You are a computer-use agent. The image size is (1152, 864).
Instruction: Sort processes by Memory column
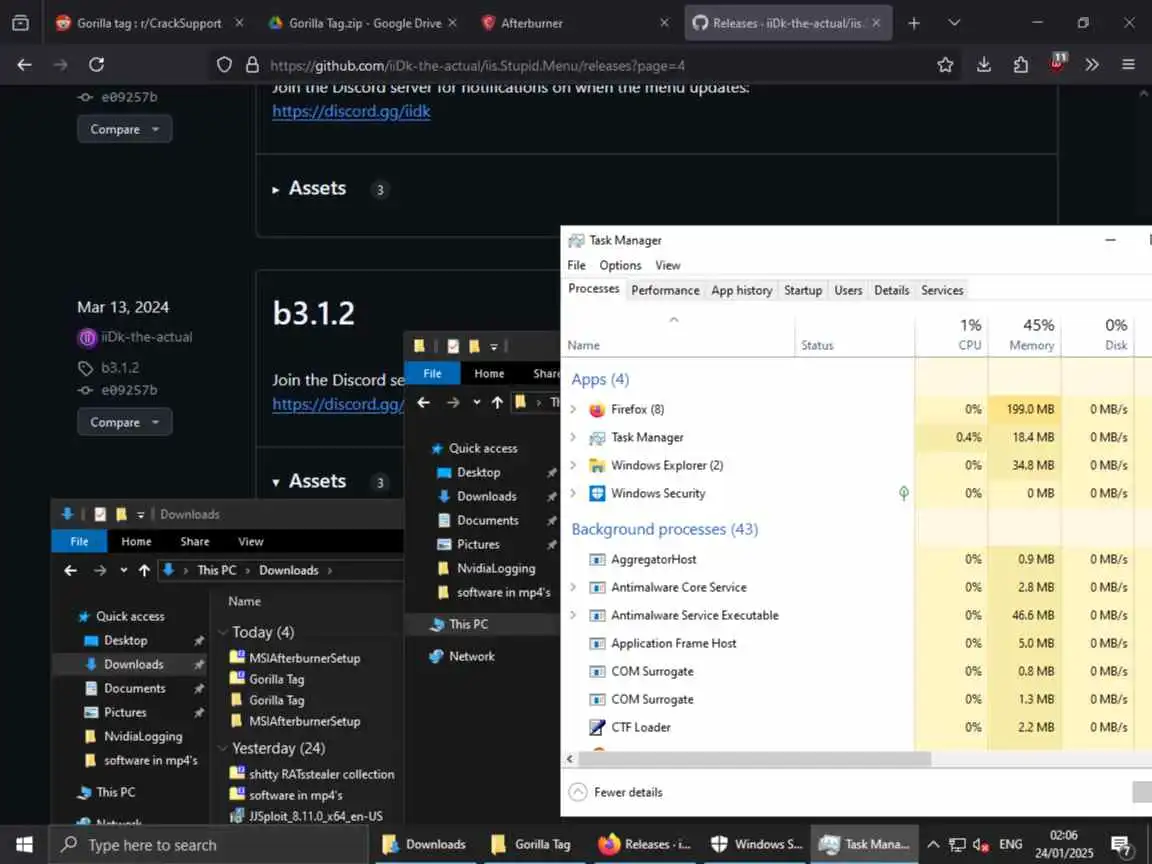tap(1025, 335)
